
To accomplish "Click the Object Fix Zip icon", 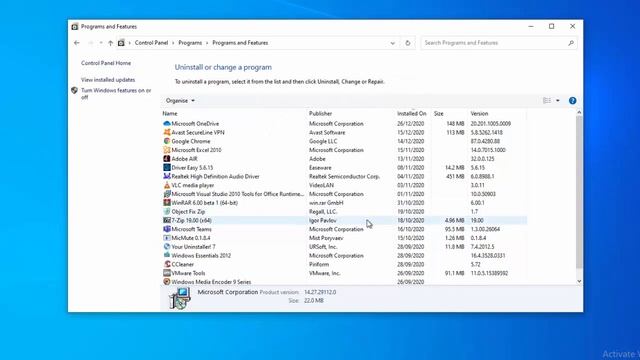I will tap(167, 211).
